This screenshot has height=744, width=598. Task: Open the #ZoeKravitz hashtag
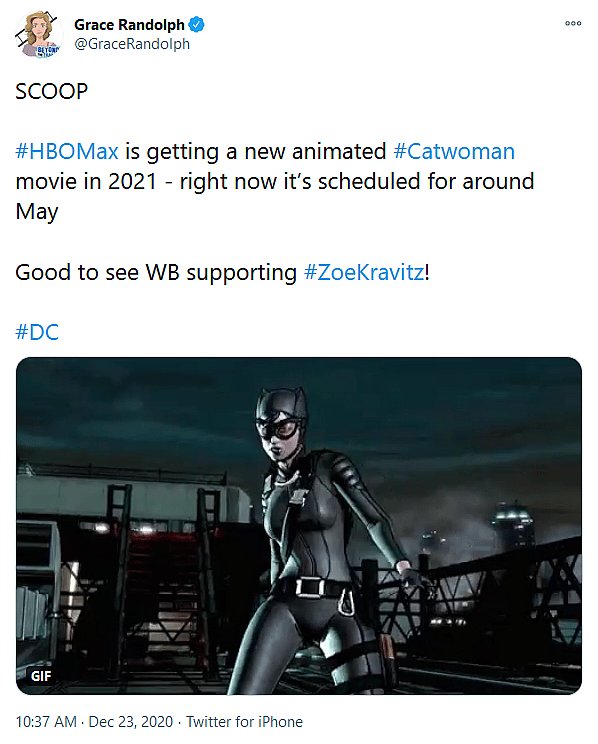click(364, 272)
